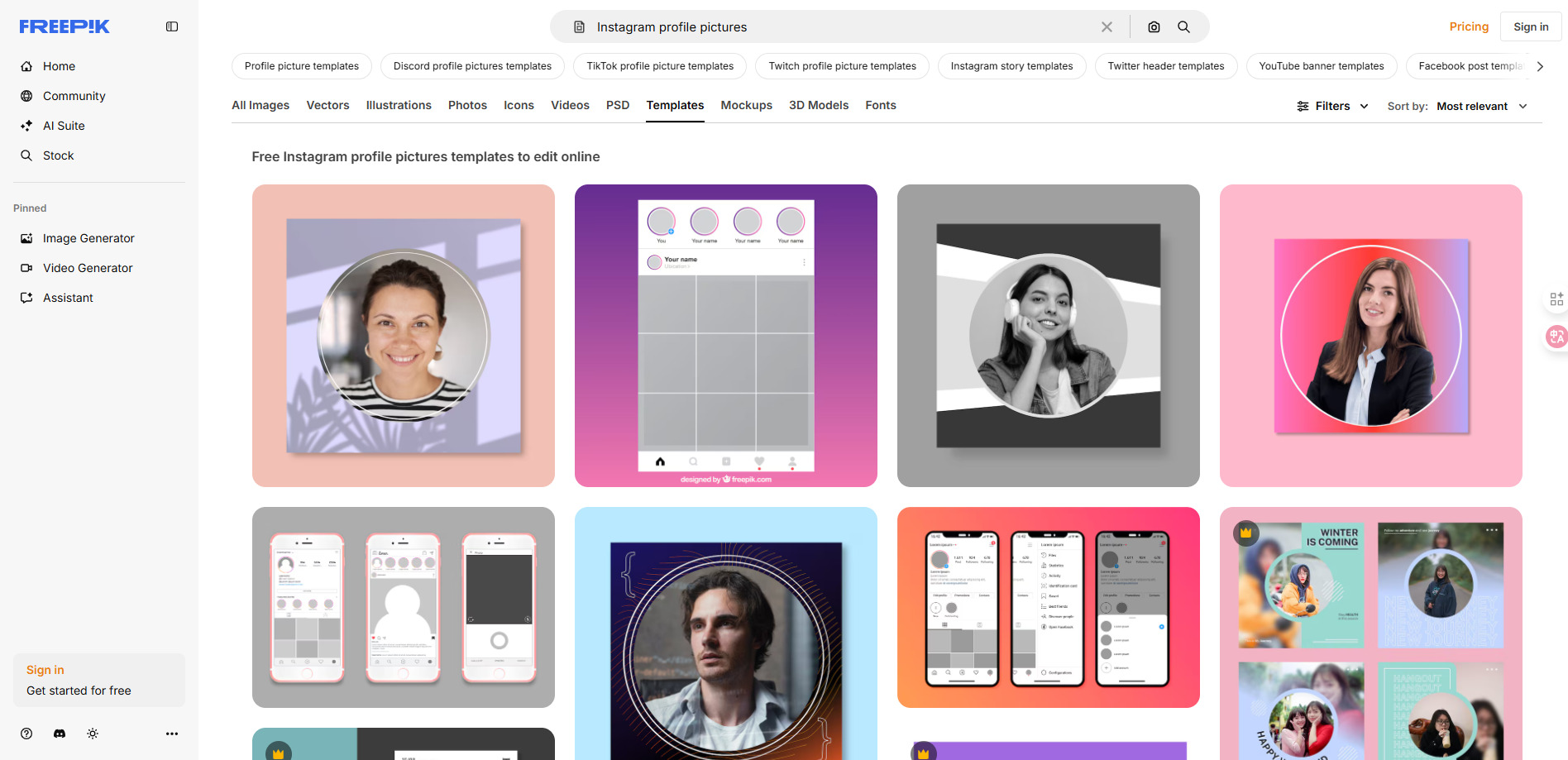The height and width of the screenshot is (760, 1568).
Task: Open the Home sidebar item
Action: tap(59, 66)
